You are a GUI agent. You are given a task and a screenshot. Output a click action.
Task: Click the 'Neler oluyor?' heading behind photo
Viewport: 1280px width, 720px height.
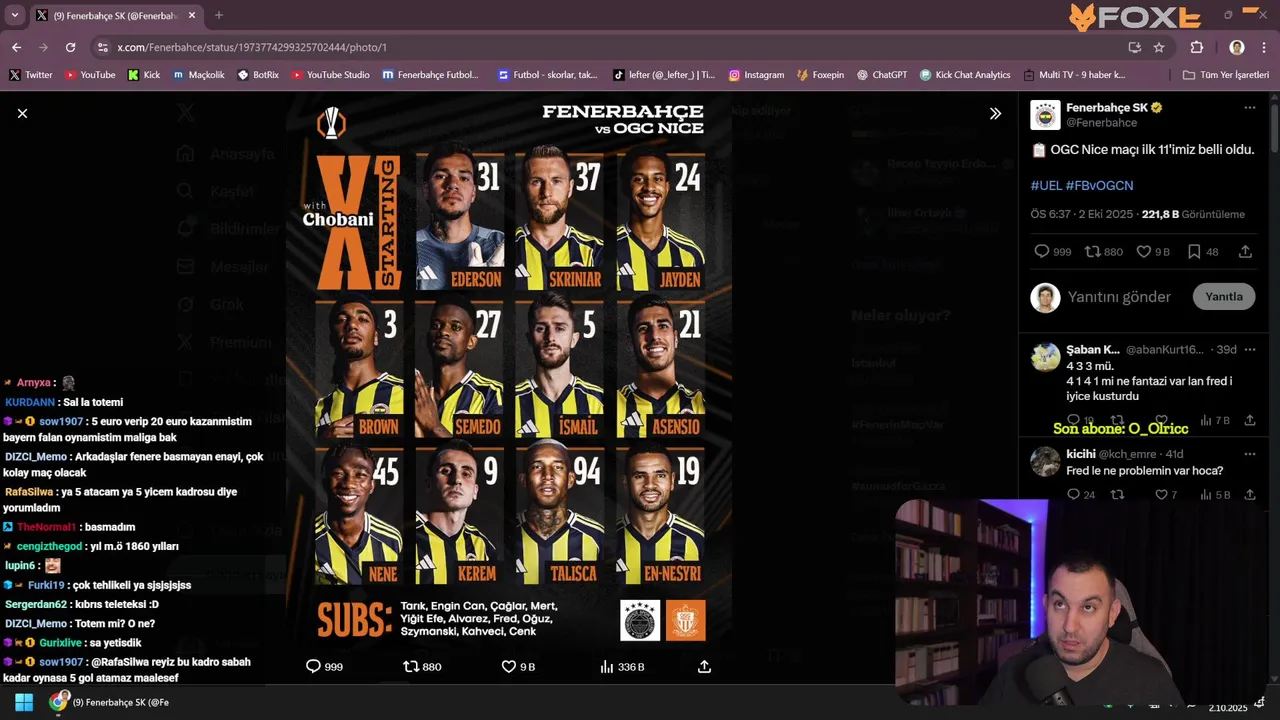pos(900,316)
